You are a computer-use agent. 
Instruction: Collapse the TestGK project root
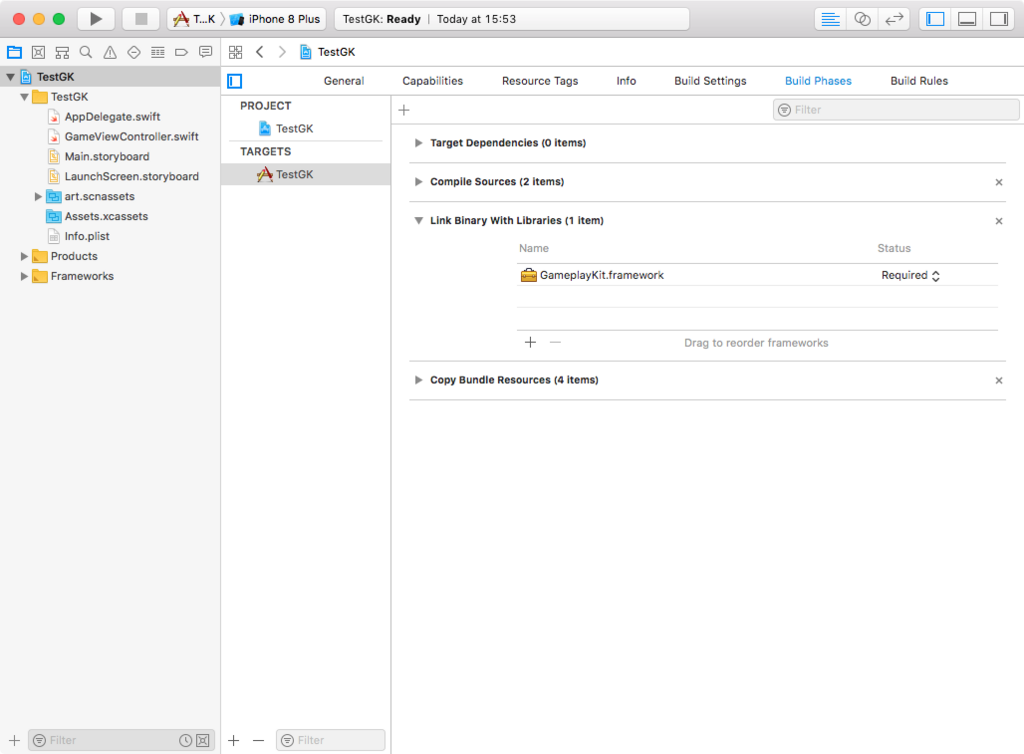(10, 77)
